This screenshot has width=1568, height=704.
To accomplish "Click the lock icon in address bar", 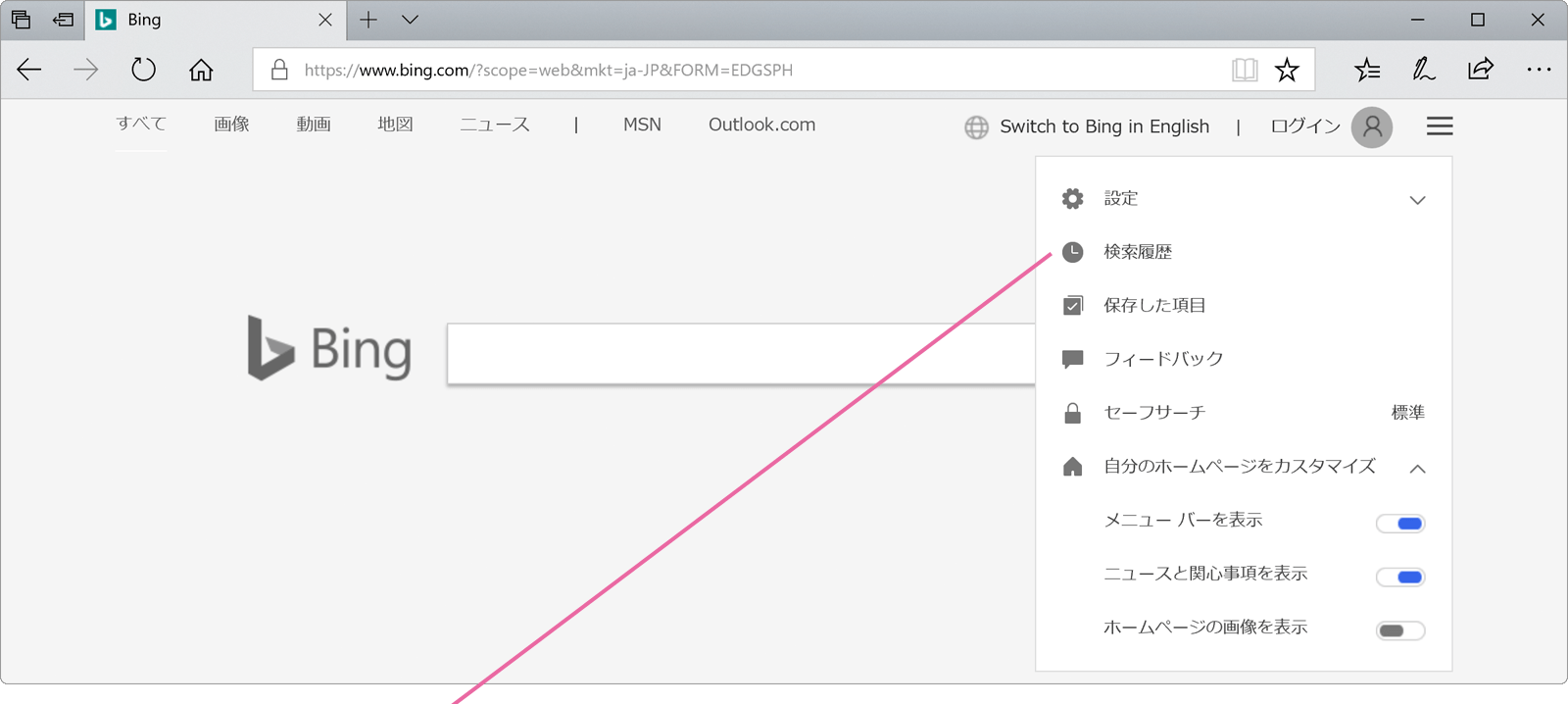I will 279,70.
